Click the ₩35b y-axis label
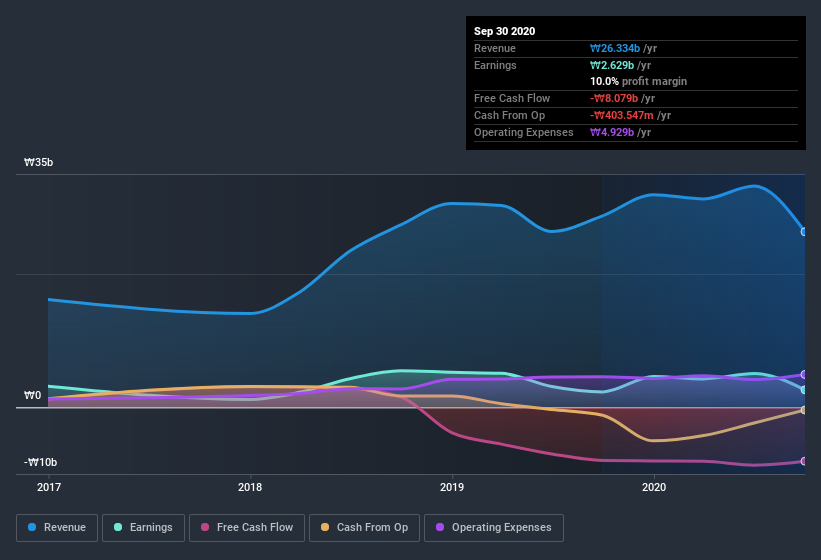 (x=38, y=162)
